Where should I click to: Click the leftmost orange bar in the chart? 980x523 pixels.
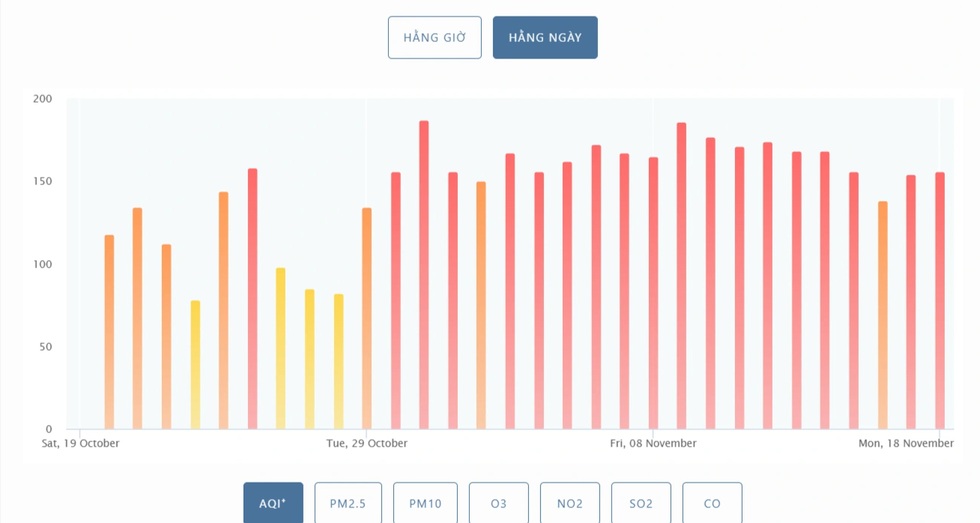109,330
